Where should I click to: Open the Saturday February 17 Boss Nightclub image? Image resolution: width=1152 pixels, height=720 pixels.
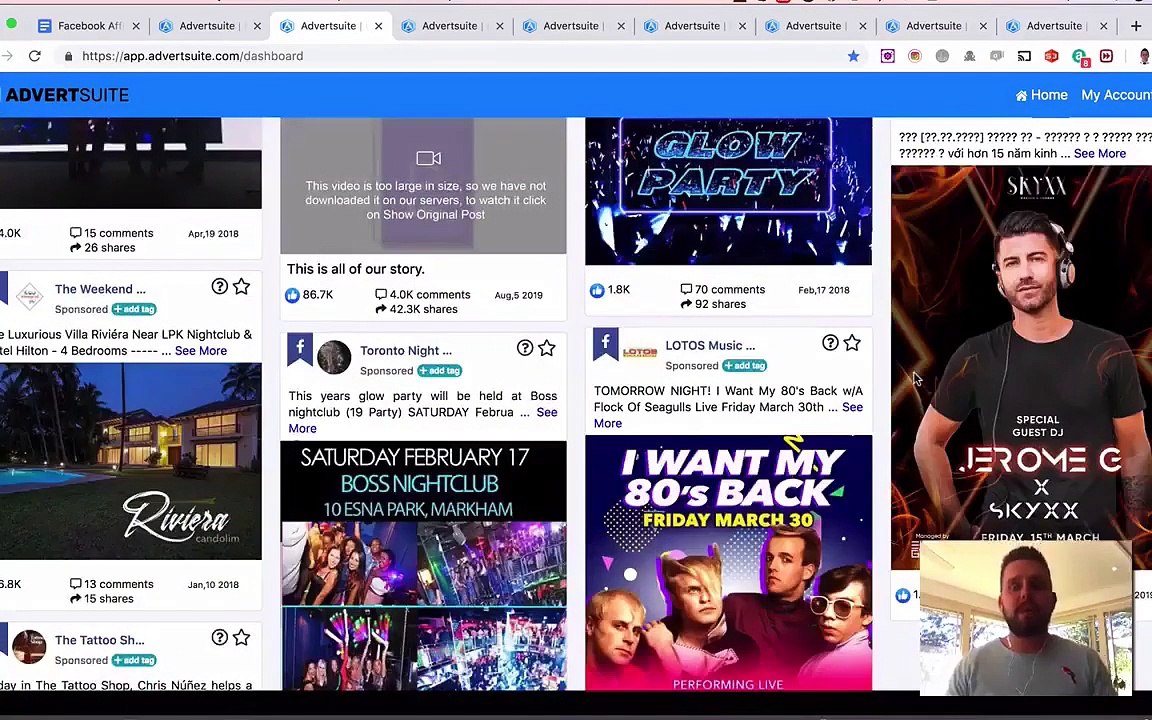tap(423, 566)
